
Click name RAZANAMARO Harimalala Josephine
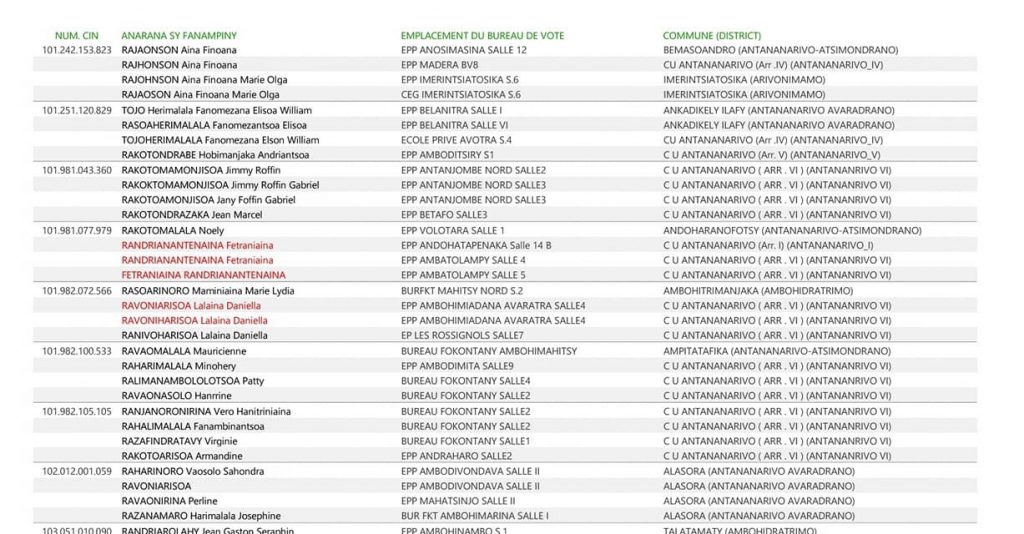(x=201, y=516)
